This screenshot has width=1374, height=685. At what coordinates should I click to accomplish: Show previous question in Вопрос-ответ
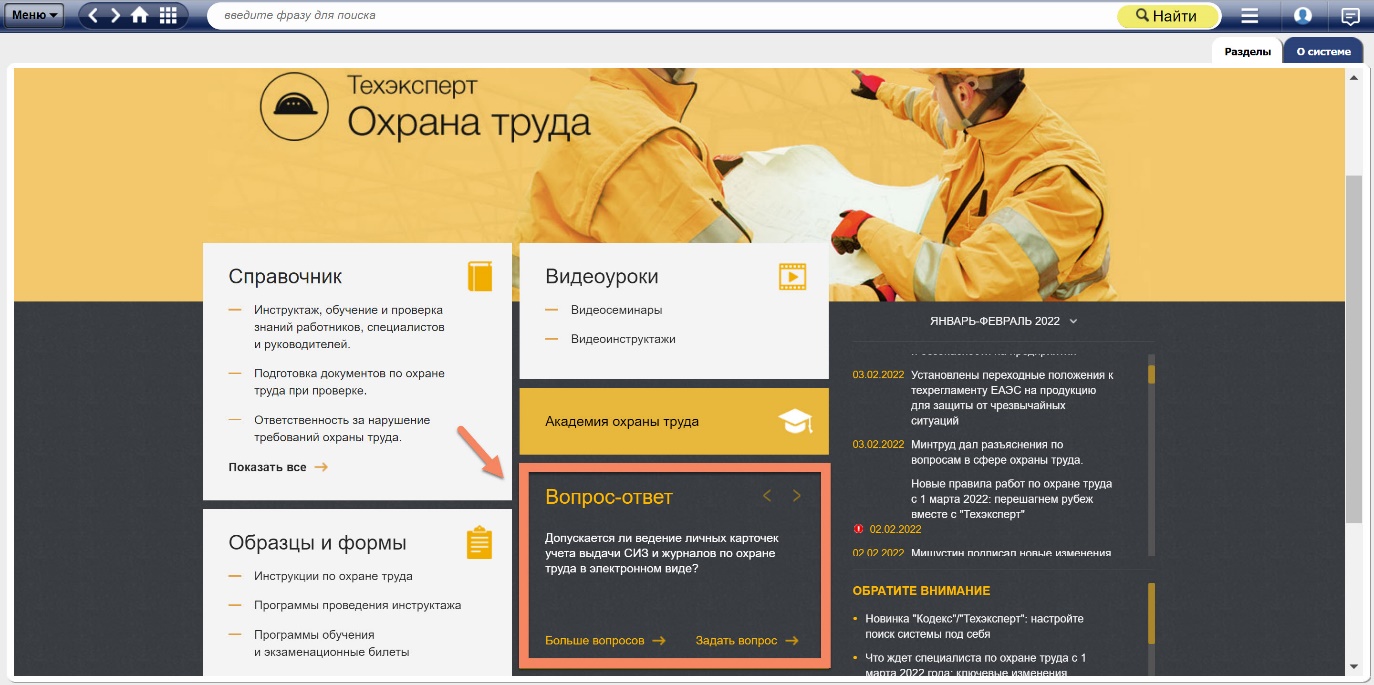[x=767, y=496]
